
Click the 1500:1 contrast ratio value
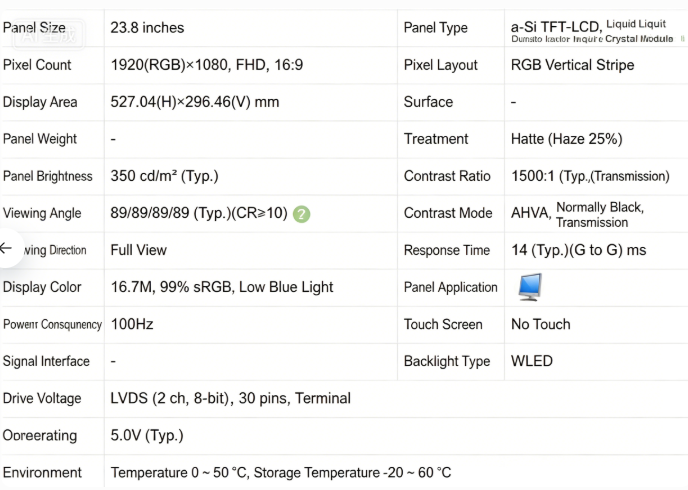[x=590, y=176]
